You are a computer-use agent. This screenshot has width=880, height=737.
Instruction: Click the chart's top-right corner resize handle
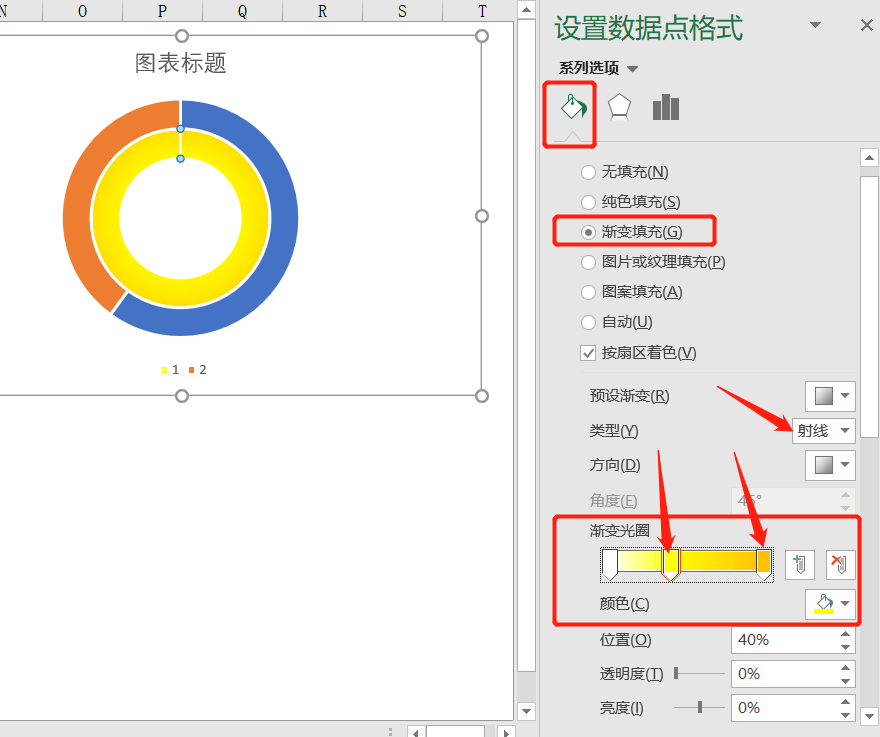tap(482, 36)
